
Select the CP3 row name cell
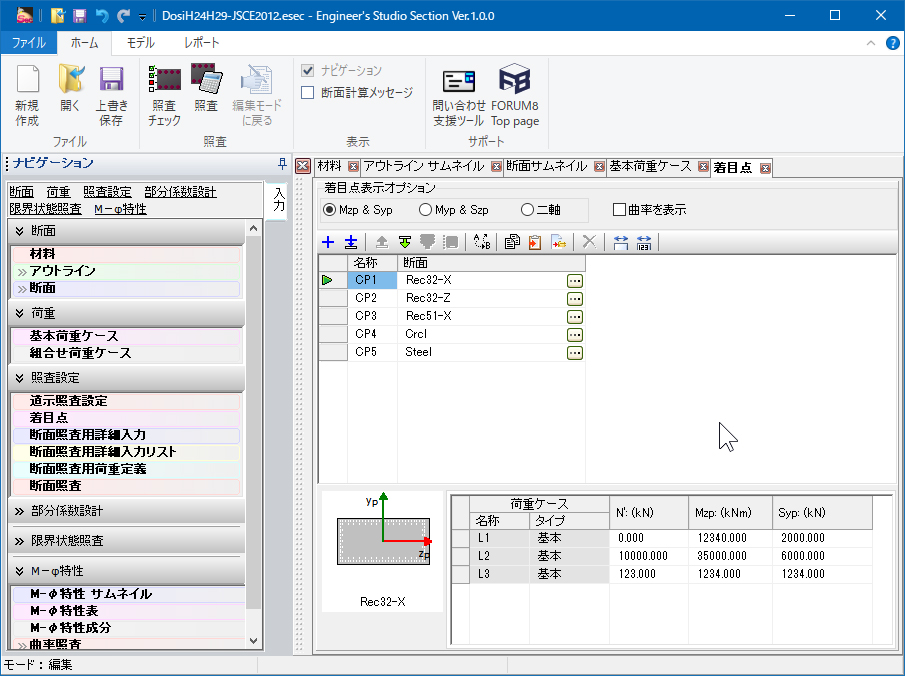372,316
